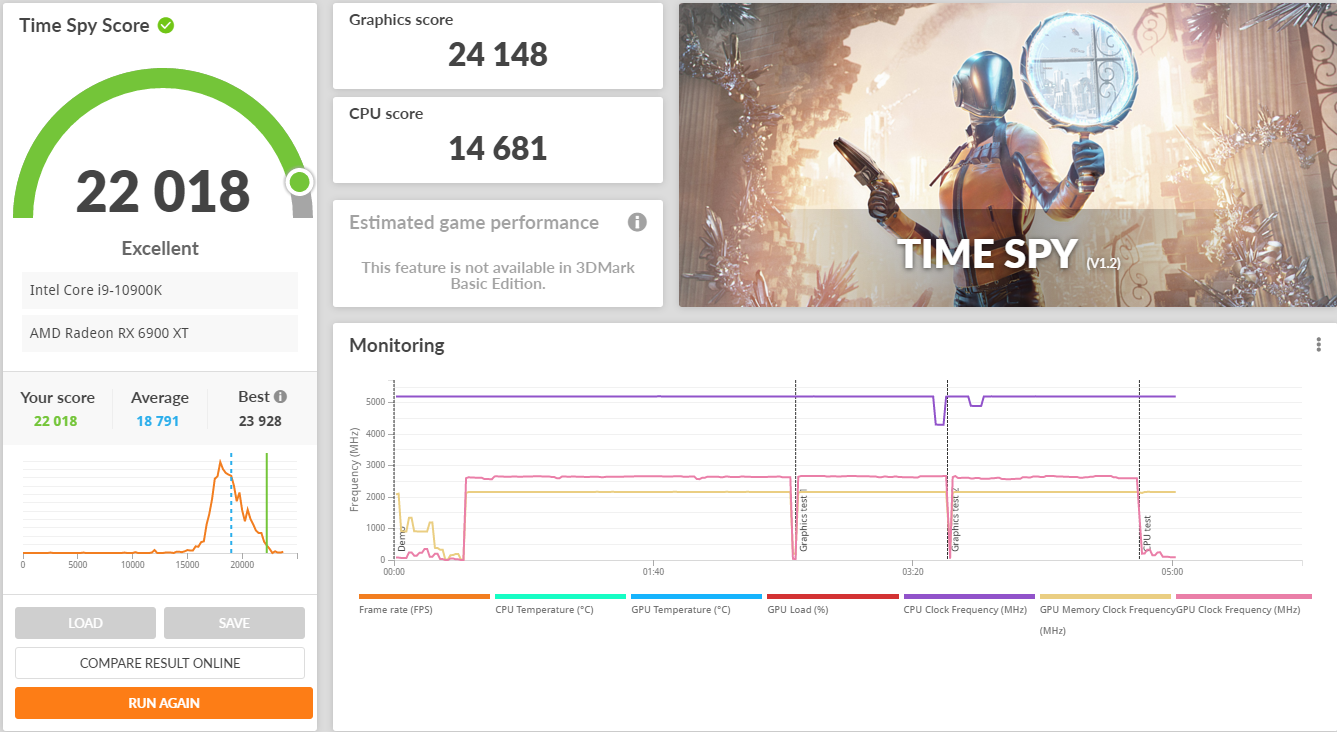Open the Estimated game performance info icon
The width and height of the screenshot is (1337, 732).
pyautogui.click(x=637, y=222)
